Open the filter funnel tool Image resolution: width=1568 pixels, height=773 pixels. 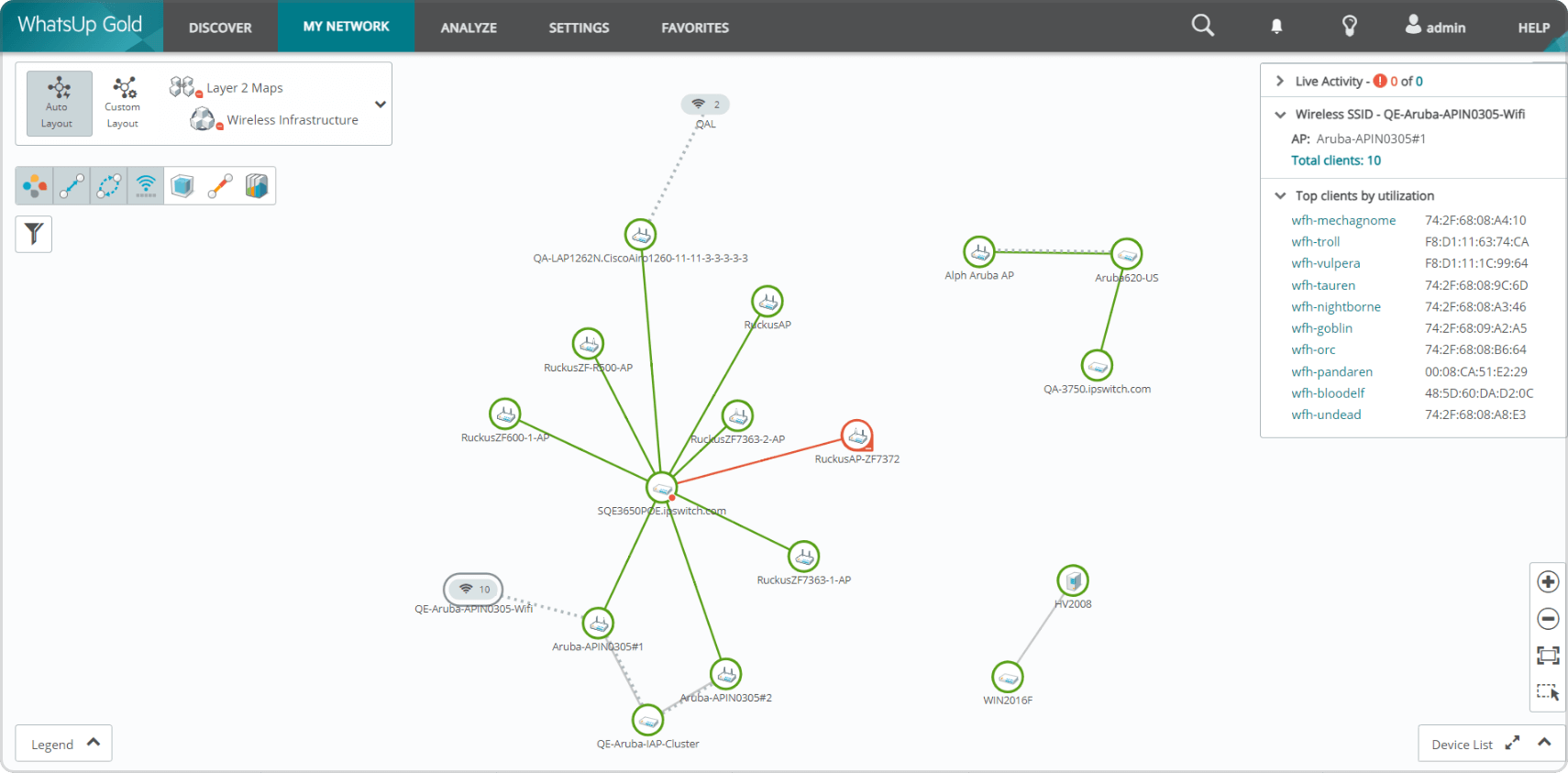click(x=34, y=234)
